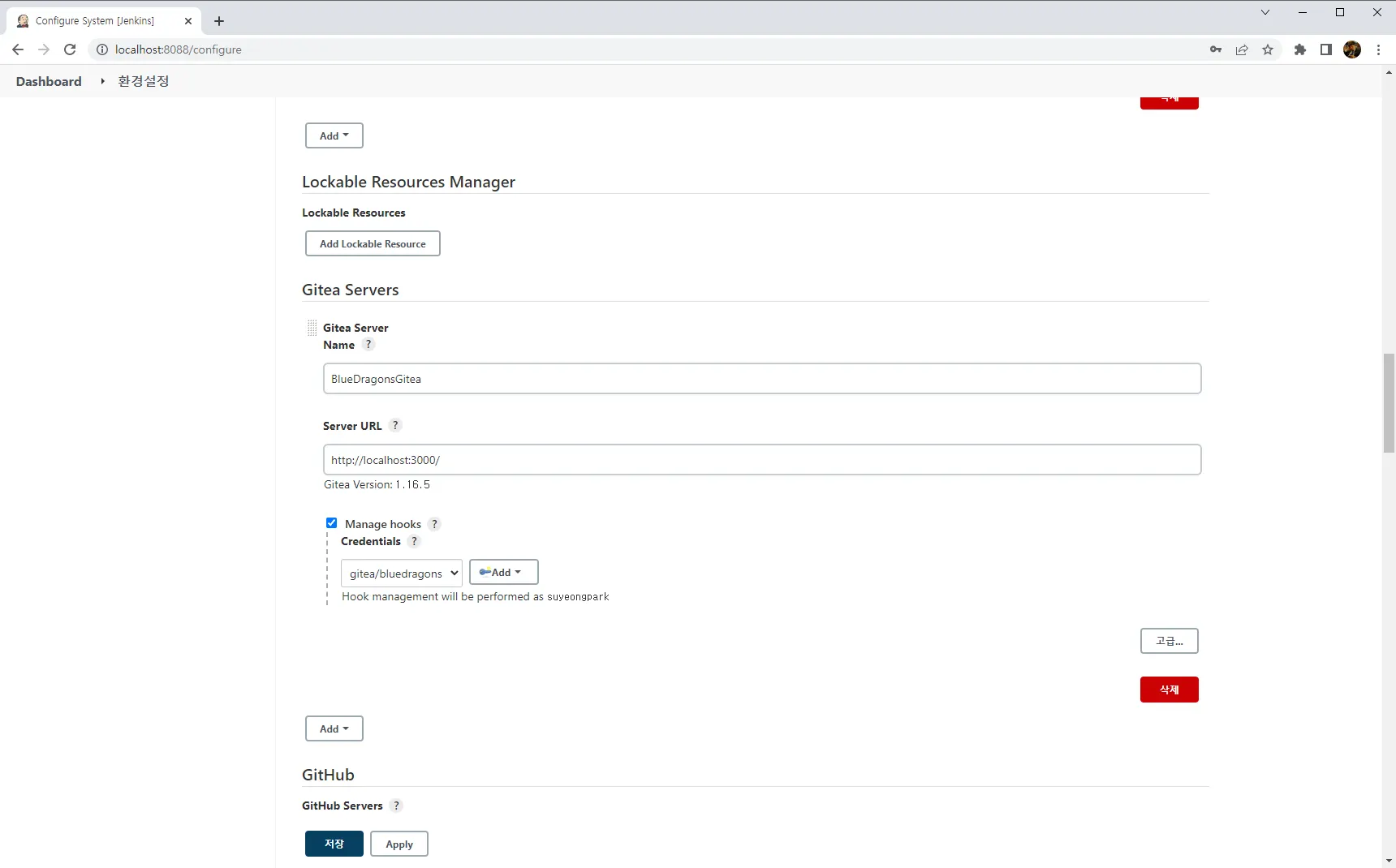Image resolution: width=1396 pixels, height=868 pixels.
Task: Open a new browser tab
Action: tap(219, 21)
